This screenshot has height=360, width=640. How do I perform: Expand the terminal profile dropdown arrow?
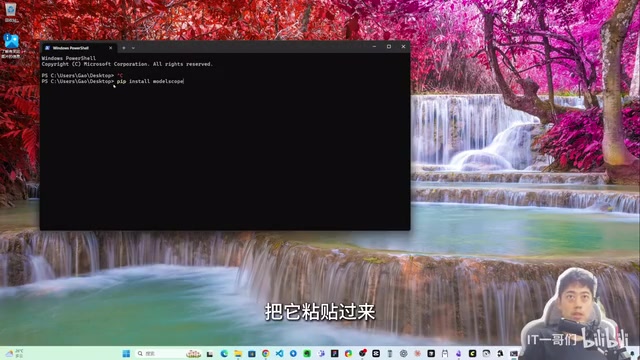pos(133,48)
